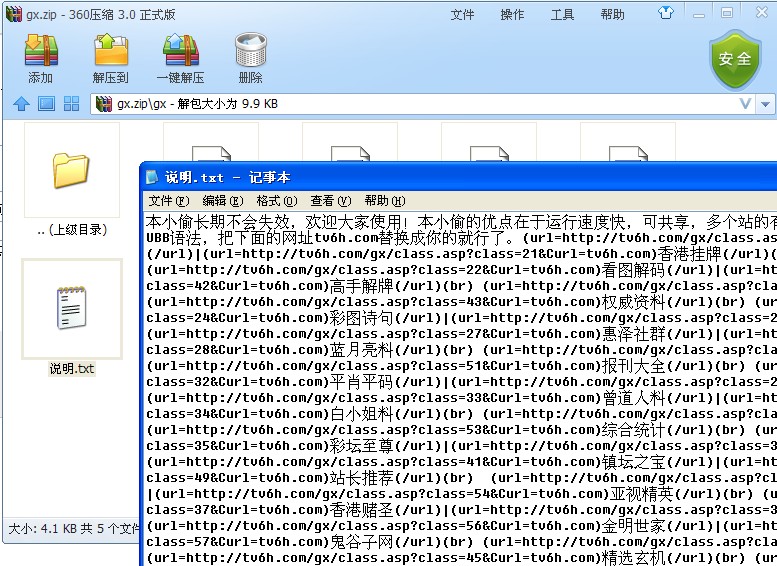Click 鬼谷子网 text in Notepad
Screen dimensions: 777x566
(361, 542)
